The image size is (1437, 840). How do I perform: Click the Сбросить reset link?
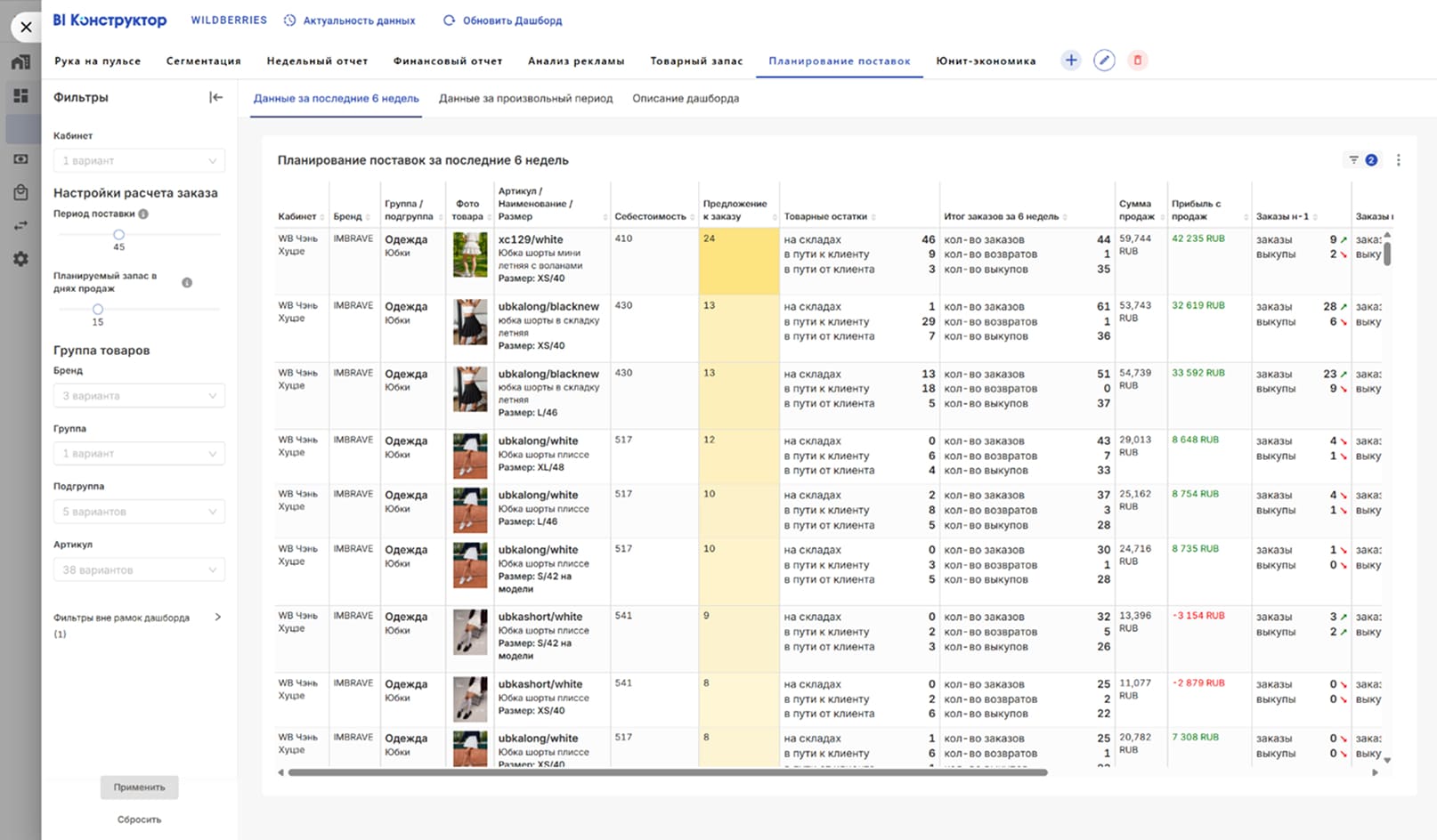(x=139, y=820)
